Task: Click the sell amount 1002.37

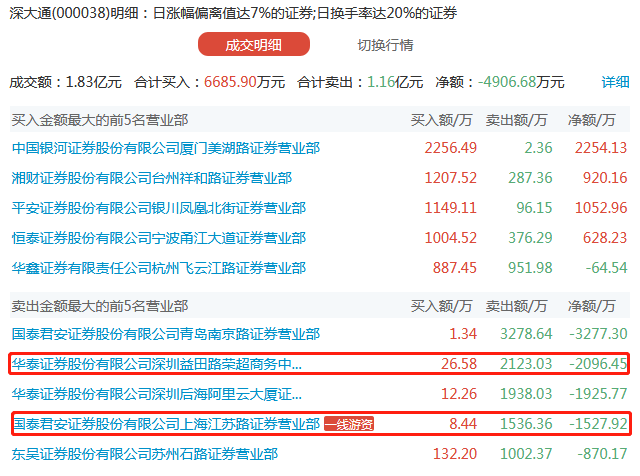Action: (526, 454)
